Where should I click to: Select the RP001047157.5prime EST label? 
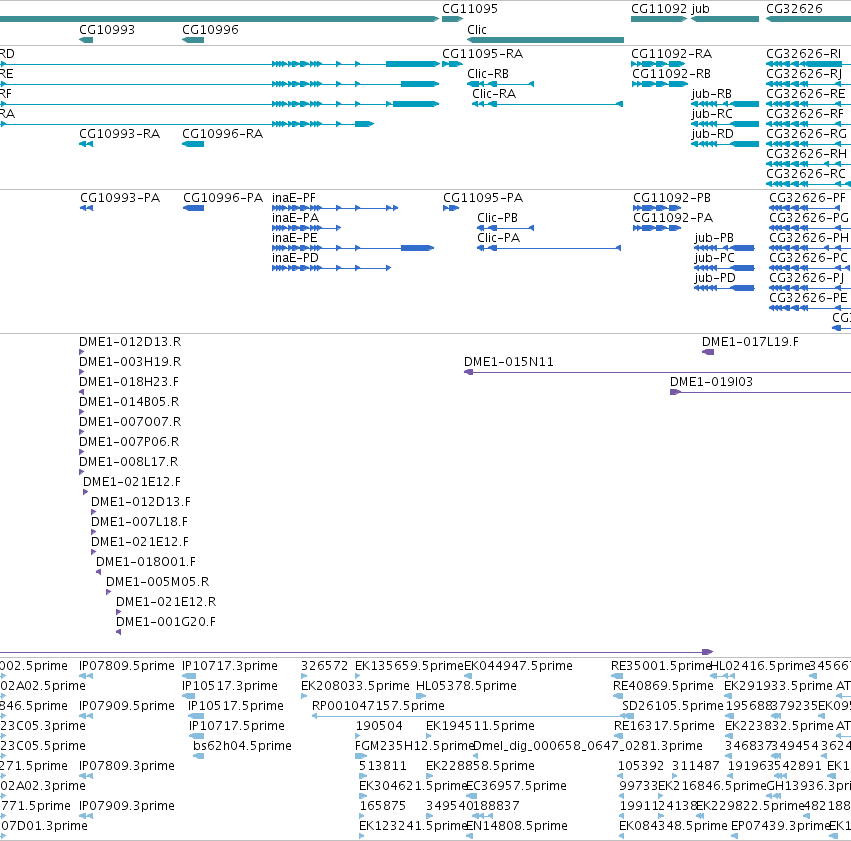378,706
